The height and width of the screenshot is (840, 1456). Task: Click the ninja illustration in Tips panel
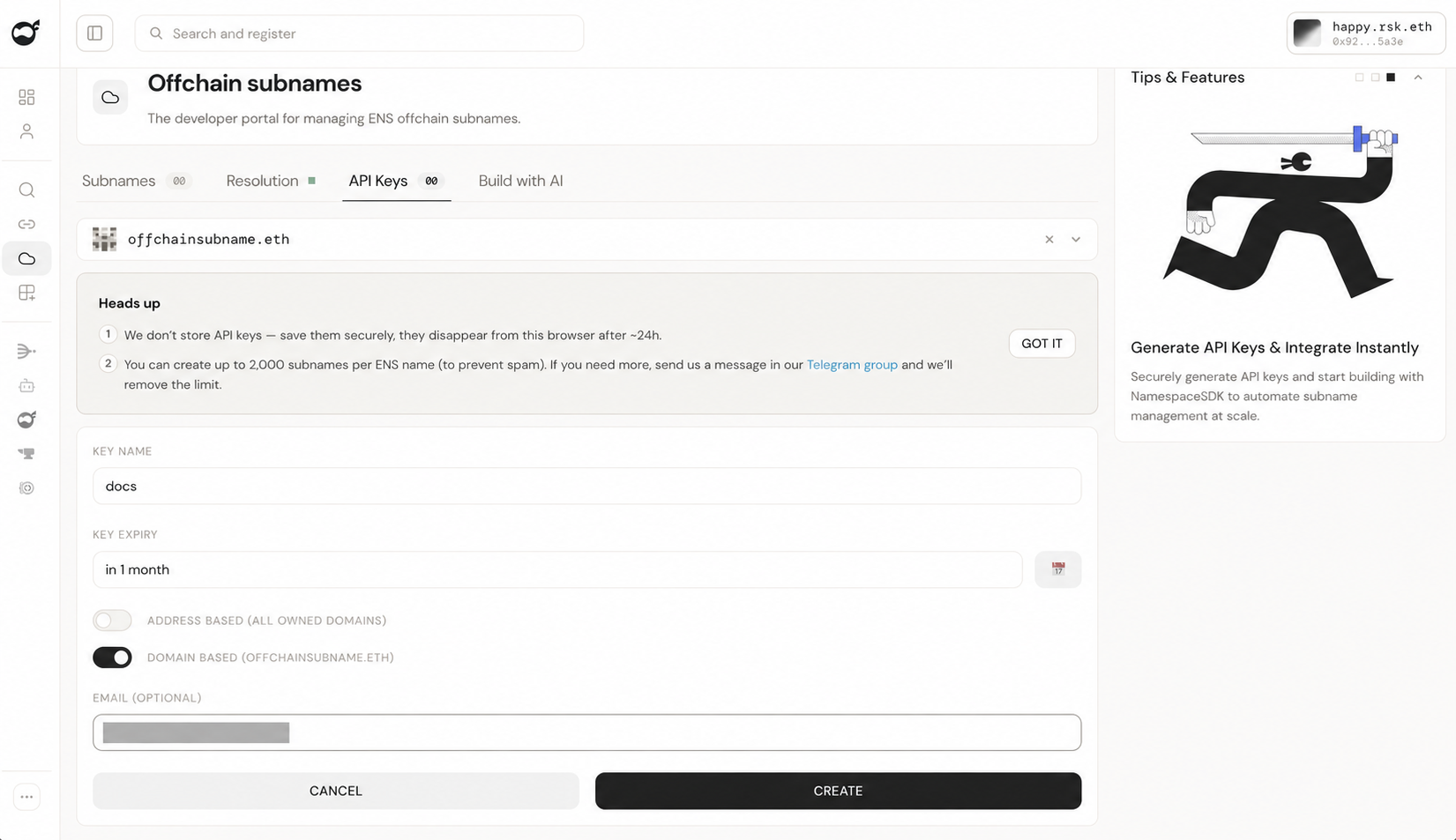point(1280,212)
